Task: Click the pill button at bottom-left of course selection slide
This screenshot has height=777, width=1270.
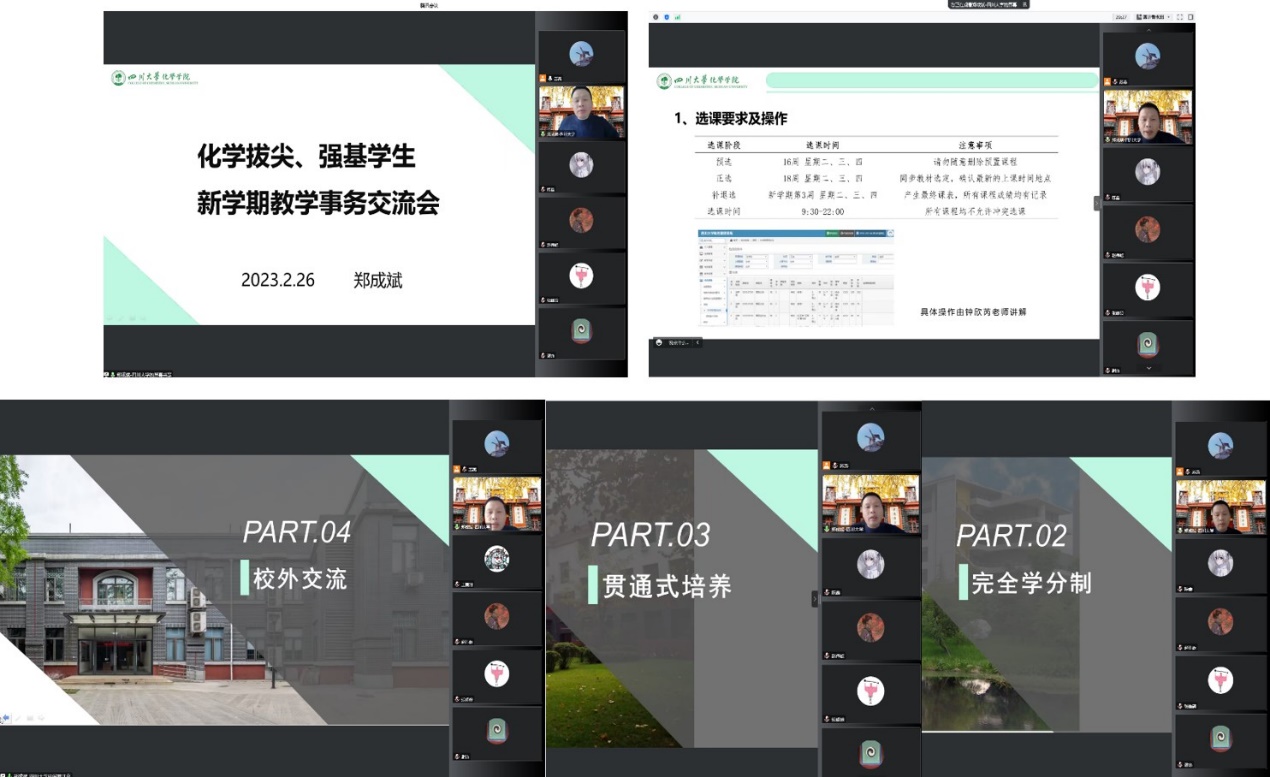Action: (x=673, y=342)
